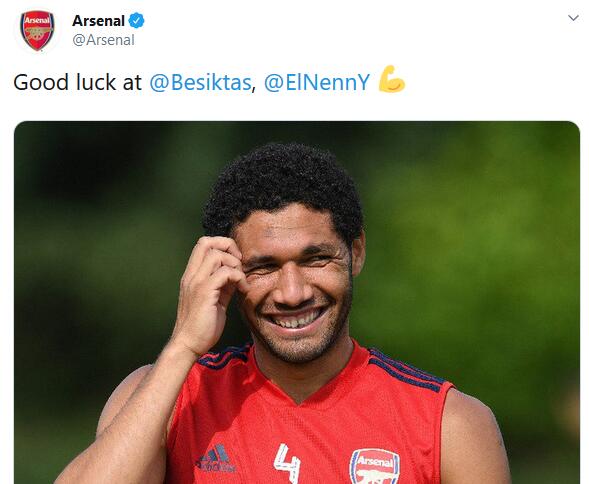
Task: Click the Arsenal display name
Action: click(x=98, y=21)
